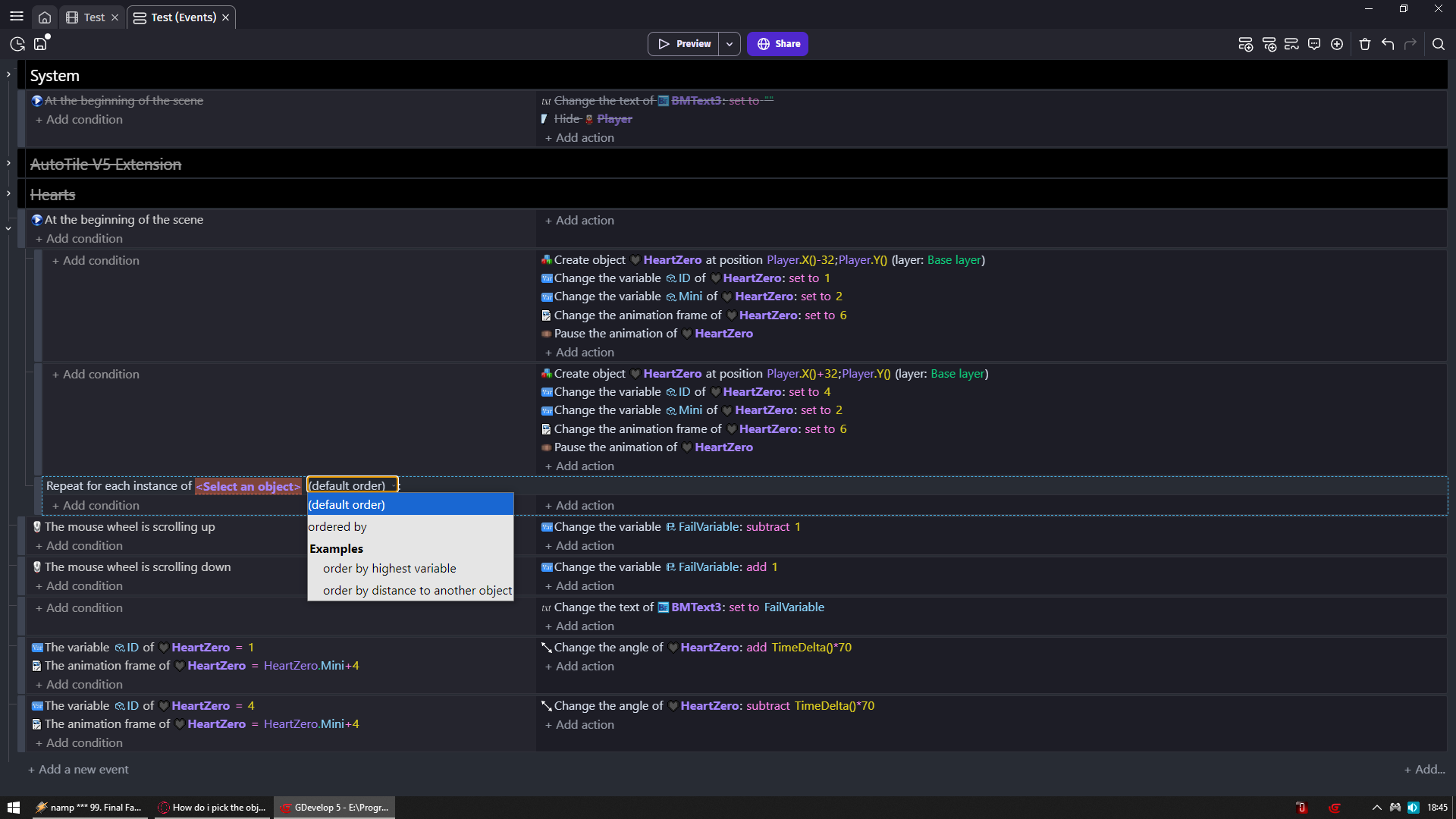Click the 'The variable ID of HeartZero = 4' condition
1456x819 pixels.
(x=143, y=706)
